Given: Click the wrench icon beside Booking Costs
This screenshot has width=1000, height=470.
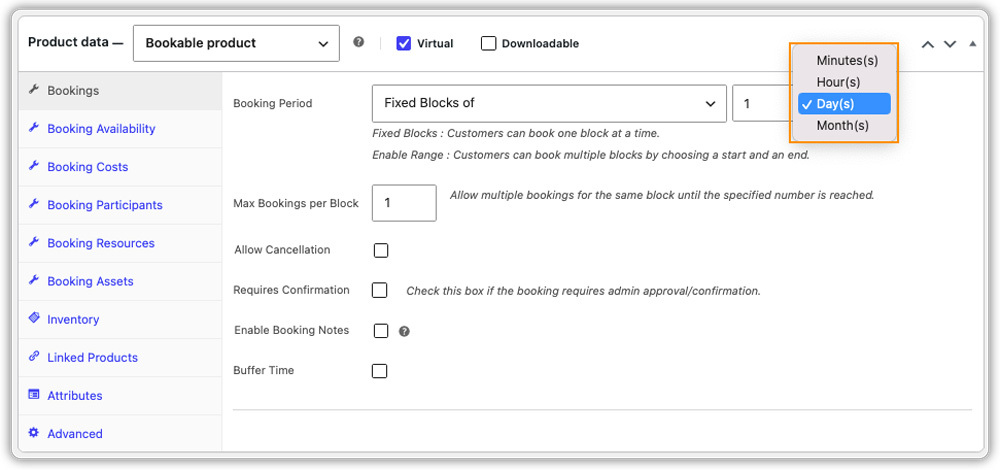Looking at the screenshot, I should click(34, 166).
